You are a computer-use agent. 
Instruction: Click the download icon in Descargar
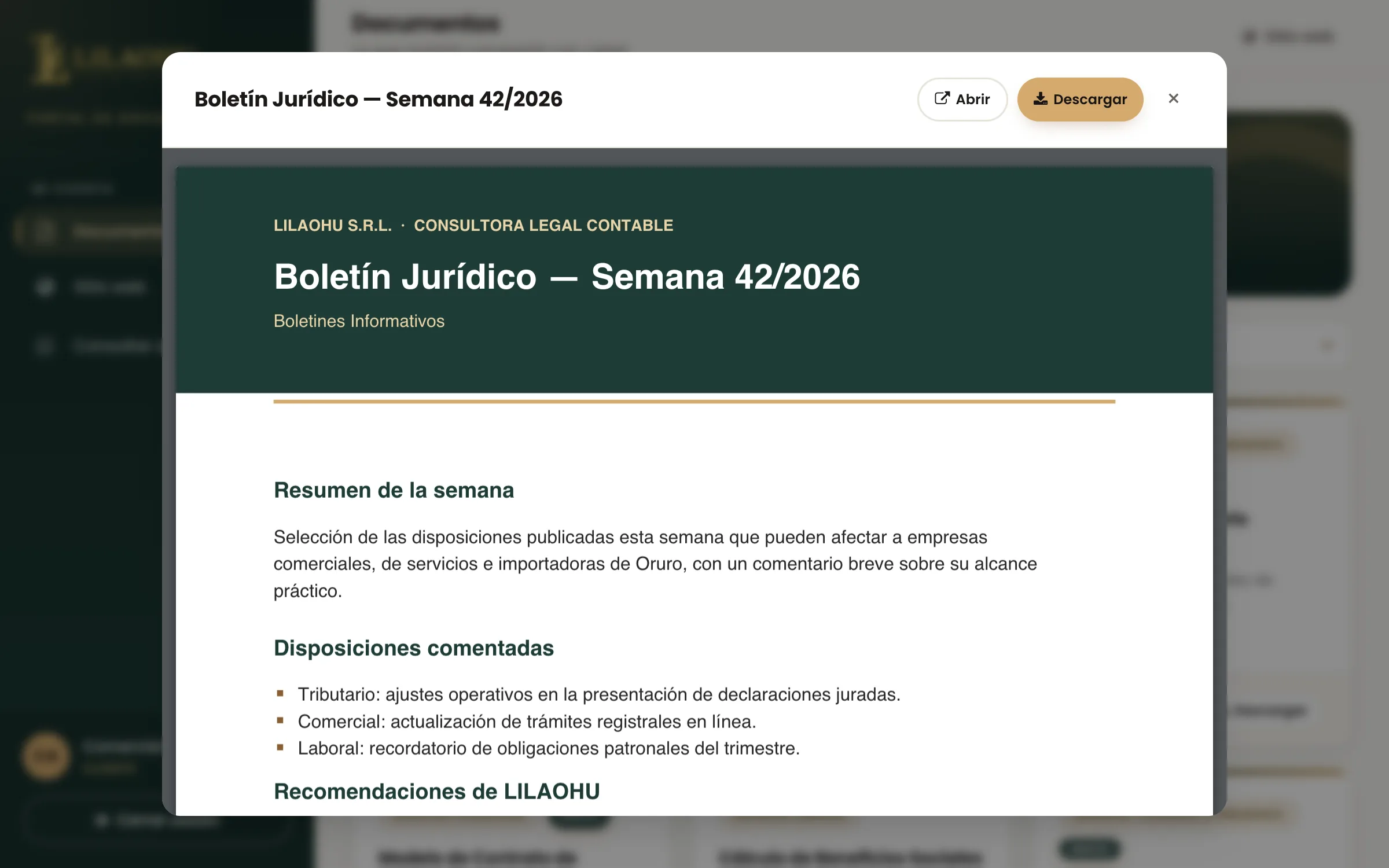click(1040, 98)
